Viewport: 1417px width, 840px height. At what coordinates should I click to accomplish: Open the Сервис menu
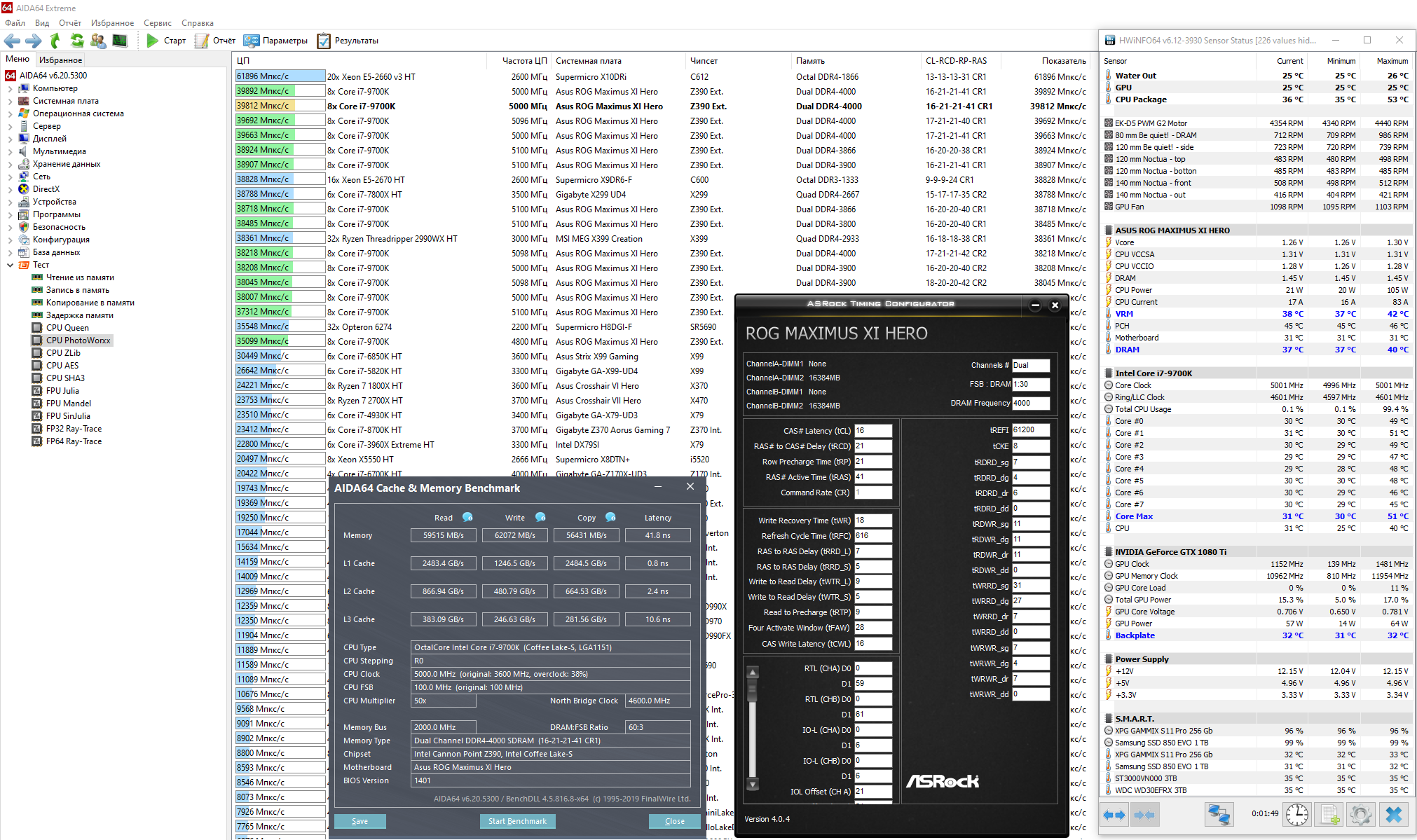pos(157,23)
